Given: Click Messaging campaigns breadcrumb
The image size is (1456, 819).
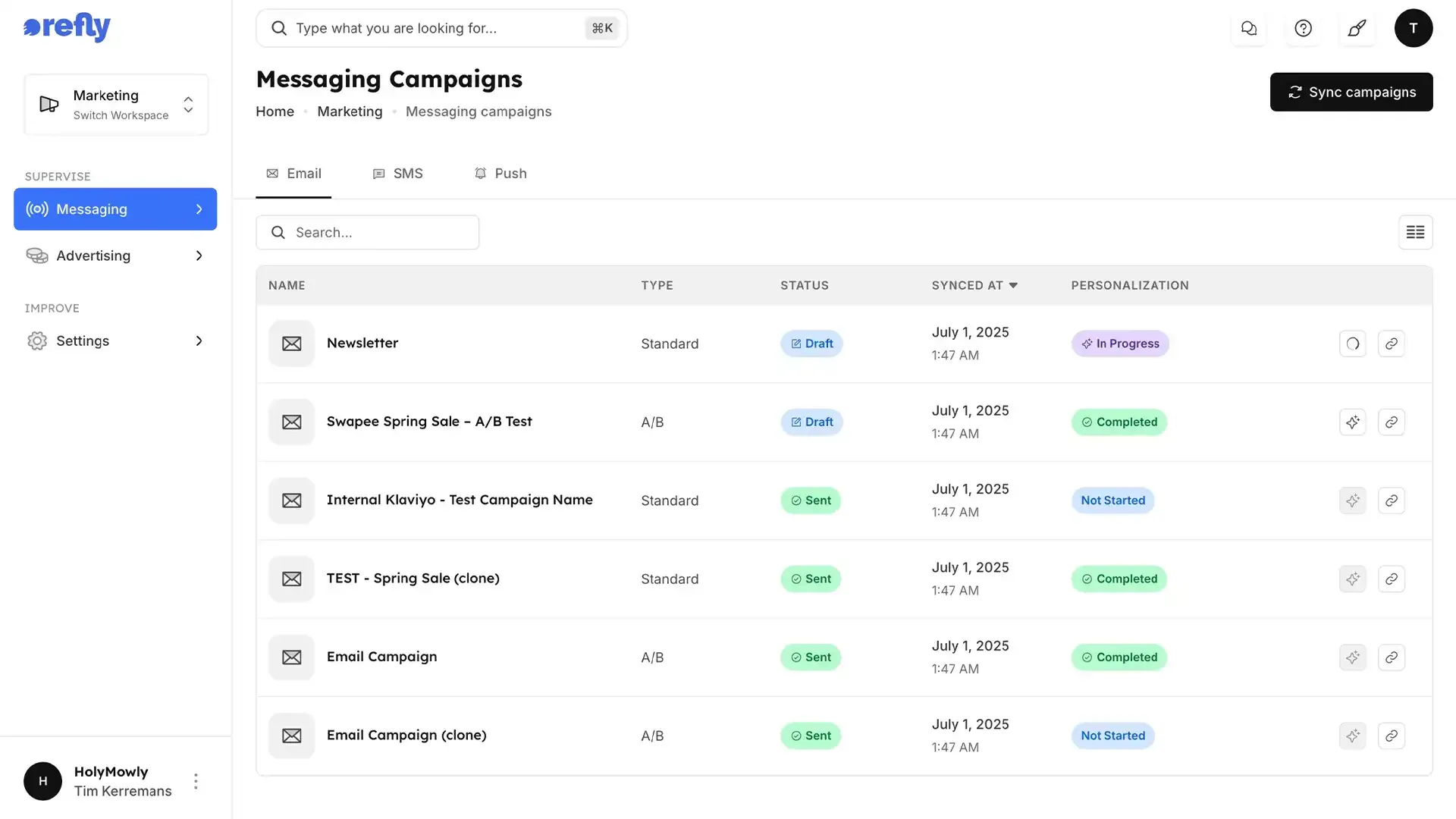Looking at the screenshot, I should [479, 111].
